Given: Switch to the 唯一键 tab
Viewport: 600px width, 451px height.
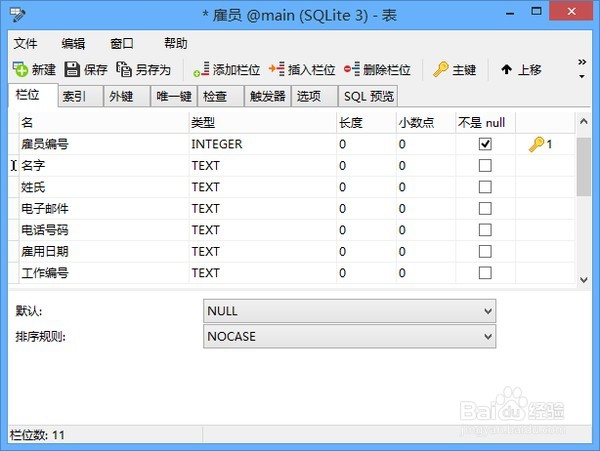Looking at the screenshot, I should pyautogui.click(x=174, y=96).
